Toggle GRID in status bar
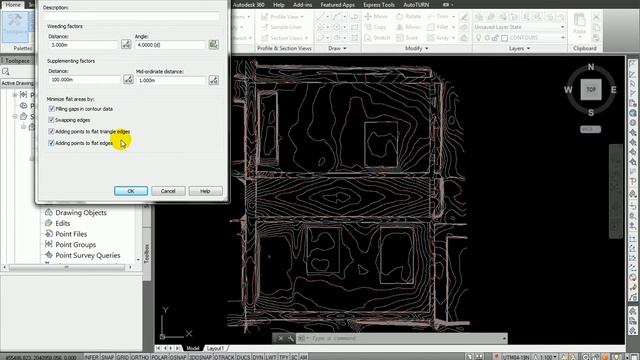The height and width of the screenshot is (360, 640). pos(122,357)
